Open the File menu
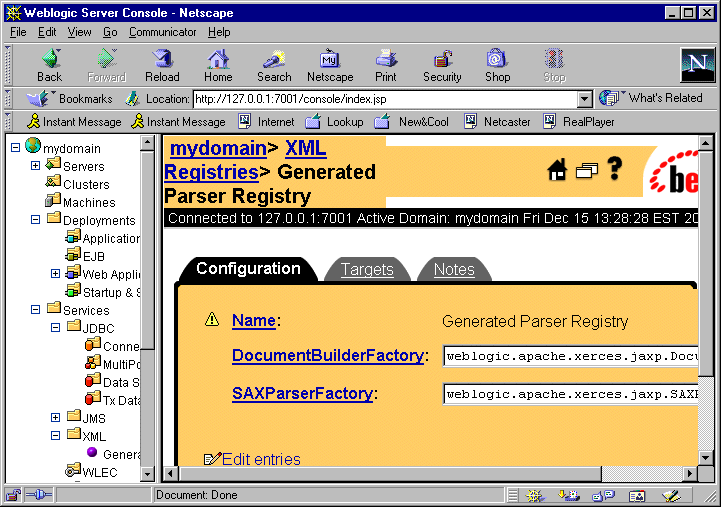Screen dimensions: 721x507 click(x=18, y=32)
